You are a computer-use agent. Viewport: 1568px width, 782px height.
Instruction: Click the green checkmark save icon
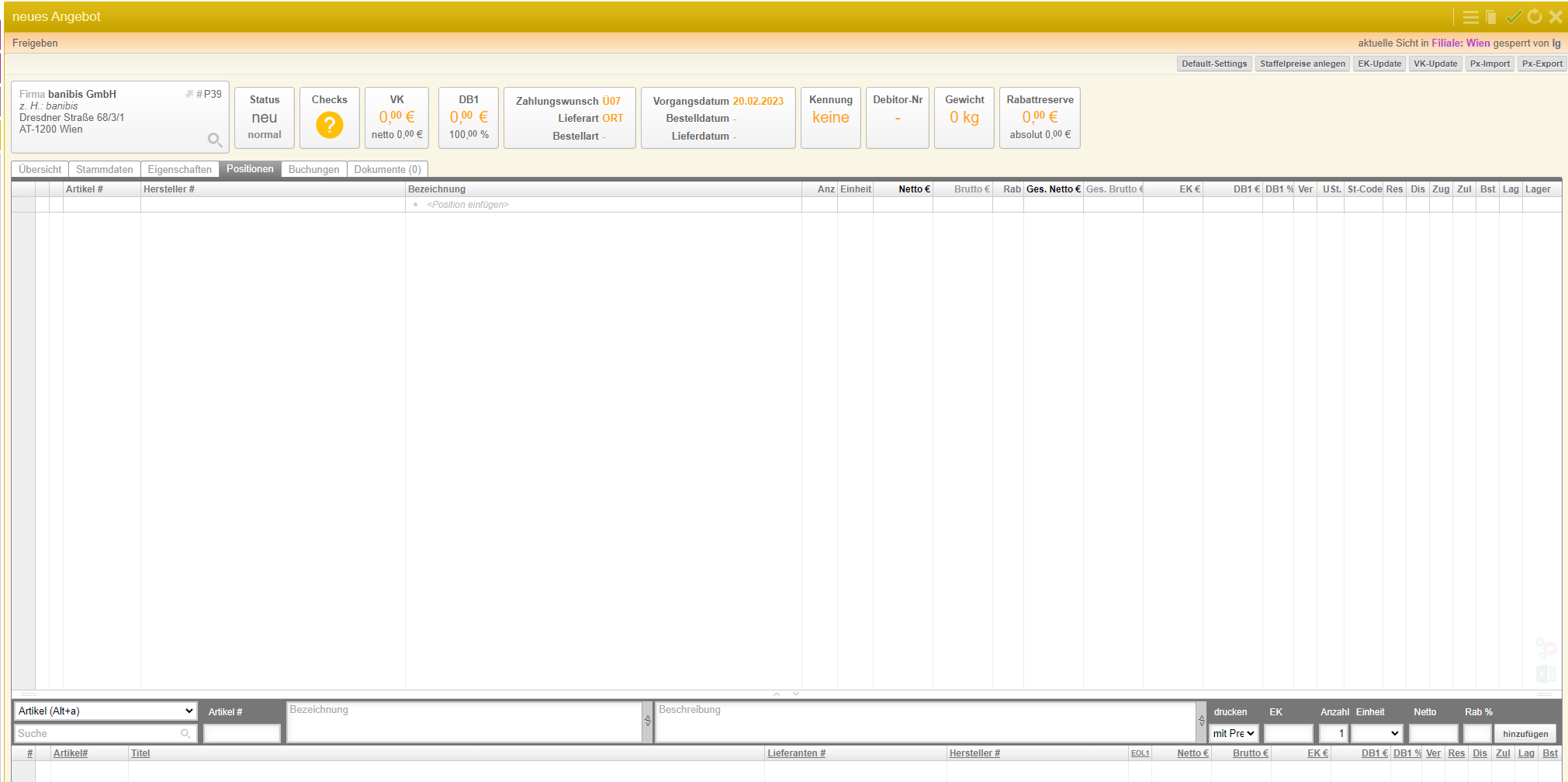(x=1514, y=16)
